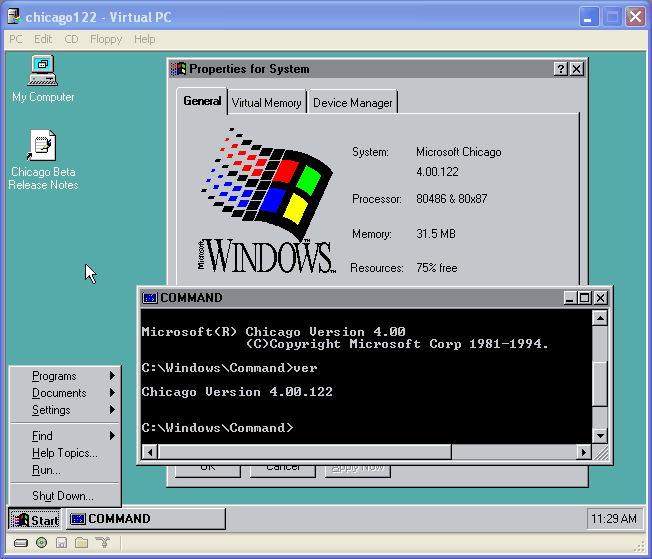Open the CD menu in Virtual PC

[x=71, y=39]
